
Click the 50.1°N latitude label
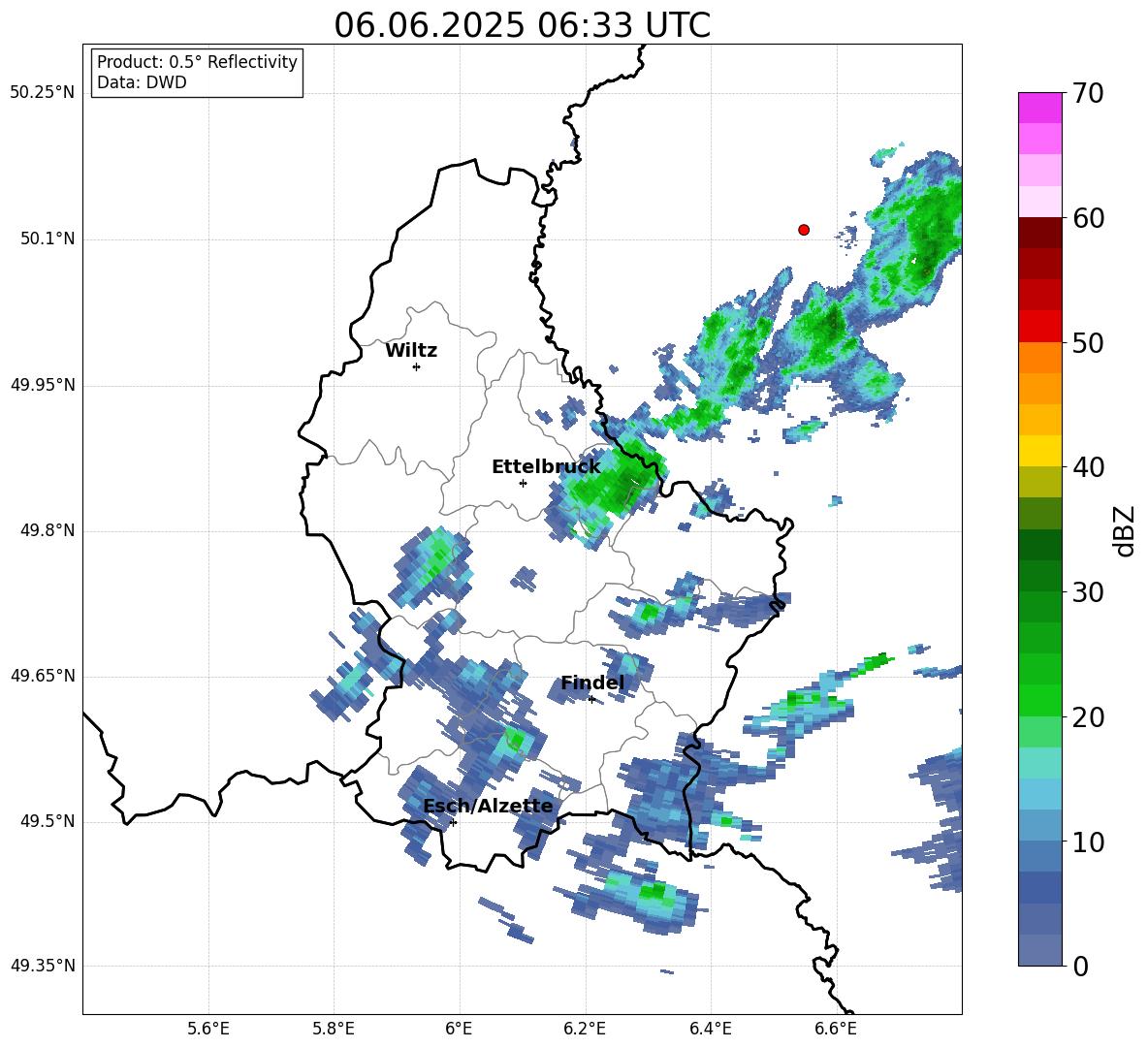point(48,239)
